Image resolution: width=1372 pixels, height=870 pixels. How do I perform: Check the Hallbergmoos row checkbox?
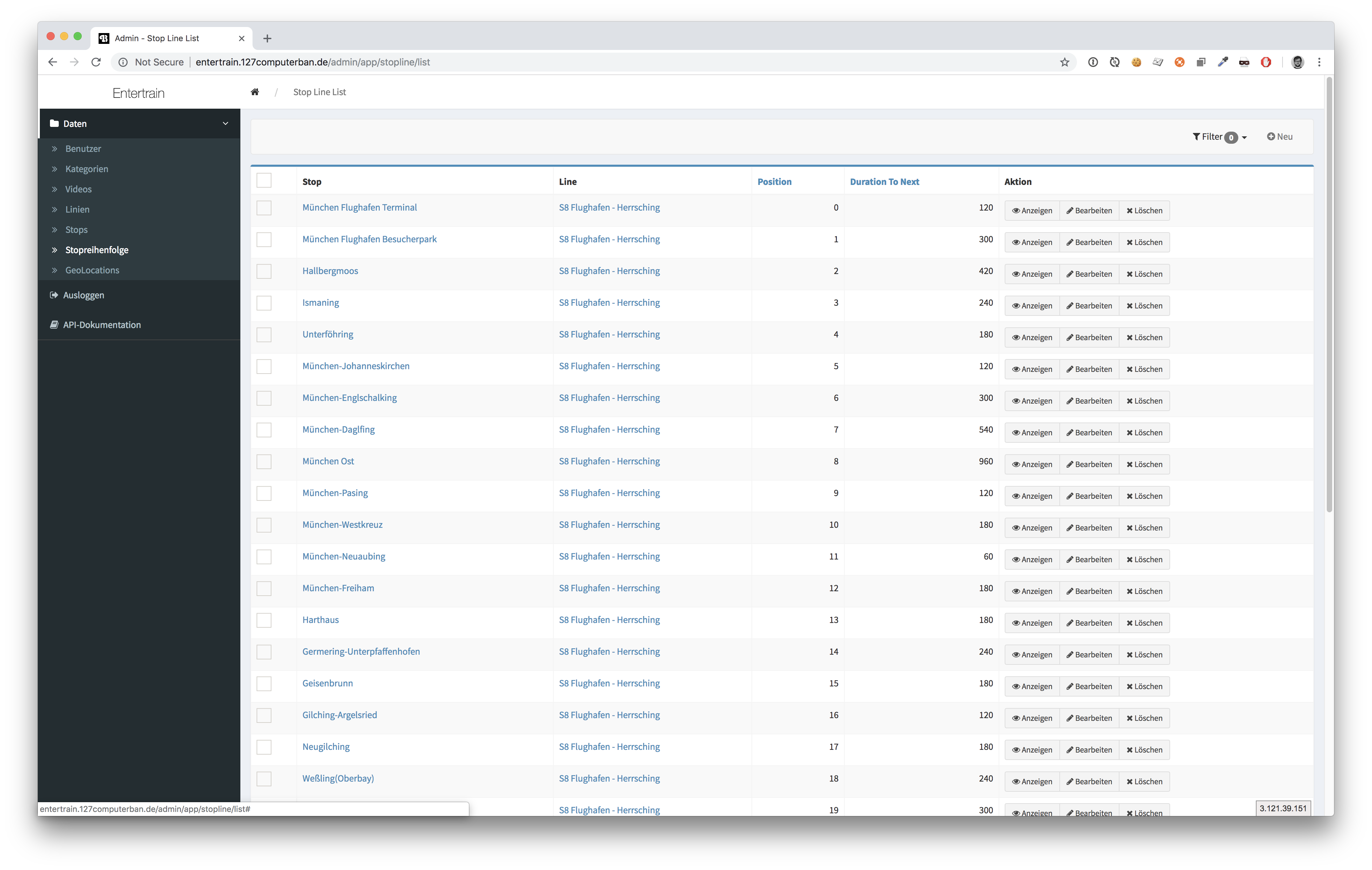[x=264, y=271]
